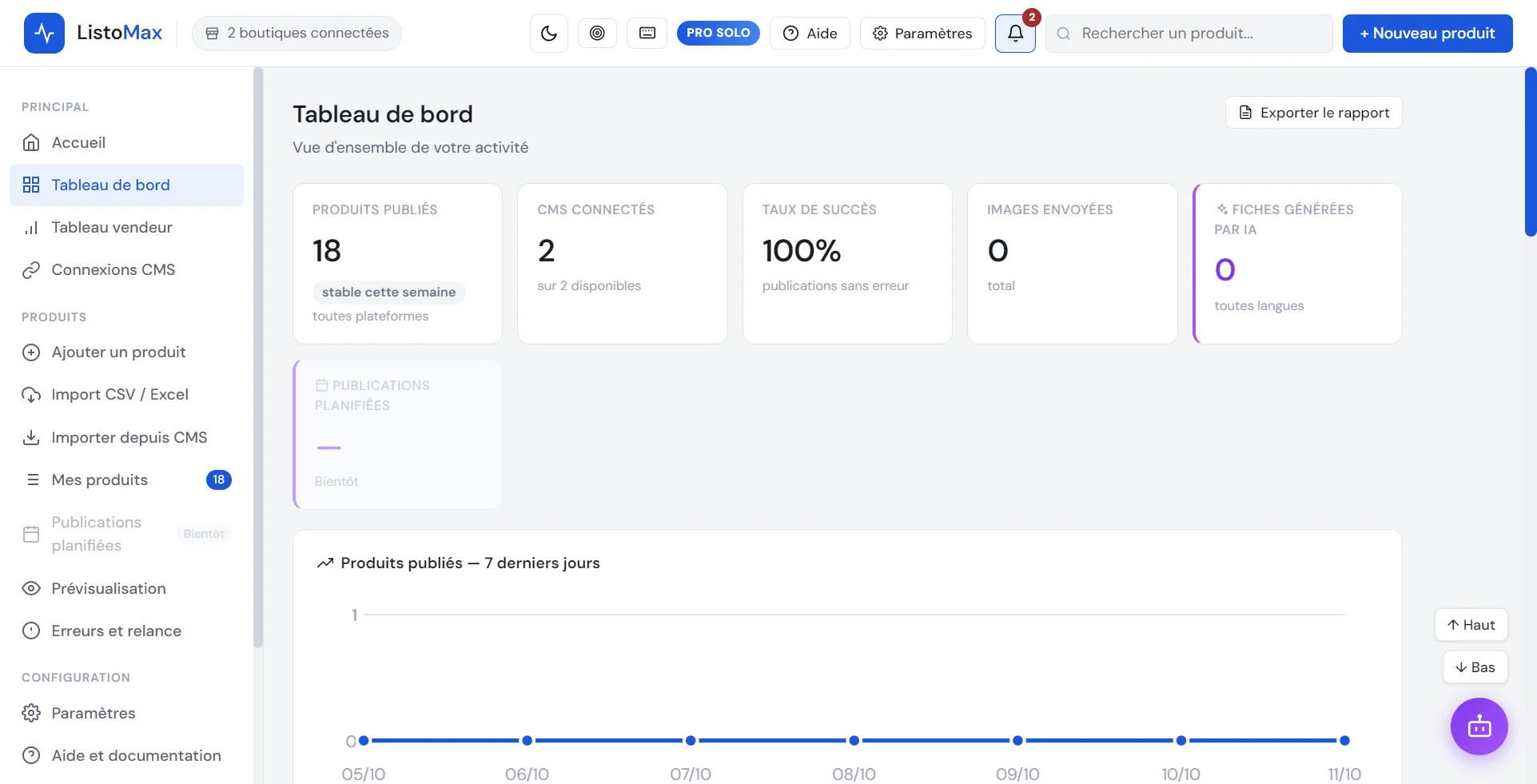Open Connexions CMS page
Viewport: 1537px width, 784px height.
click(x=126, y=269)
